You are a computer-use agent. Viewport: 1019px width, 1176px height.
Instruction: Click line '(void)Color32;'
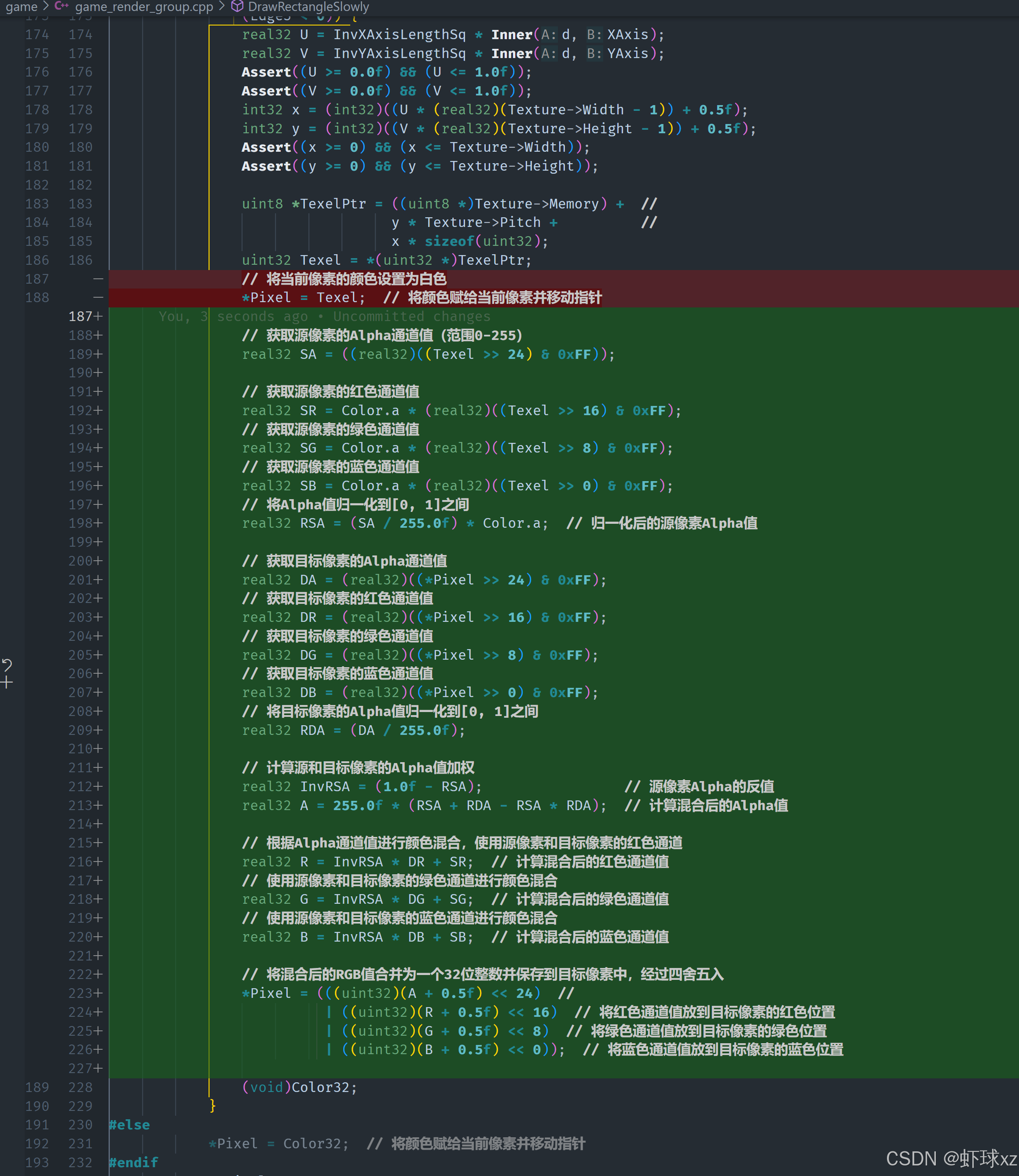pyautogui.click(x=300, y=1087)
